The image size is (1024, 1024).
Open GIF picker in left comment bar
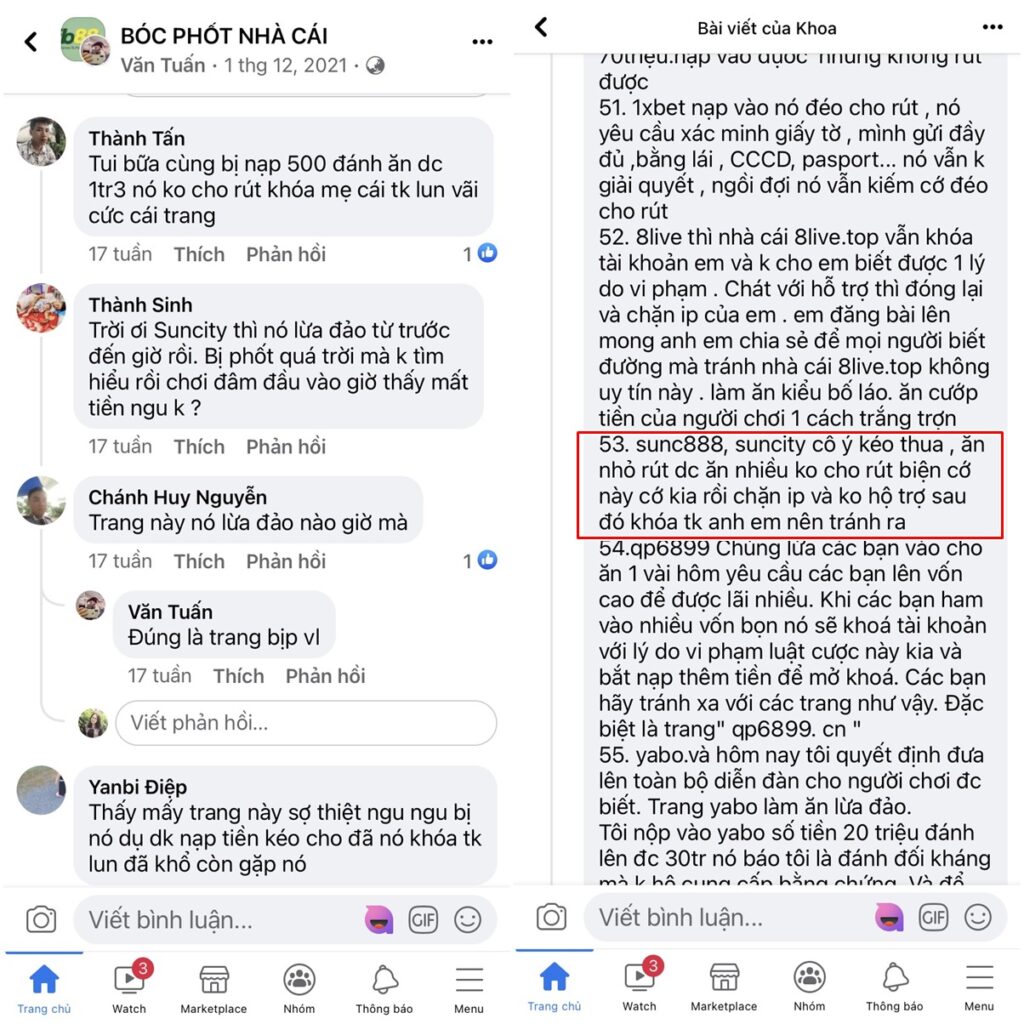tap(423, 920)
